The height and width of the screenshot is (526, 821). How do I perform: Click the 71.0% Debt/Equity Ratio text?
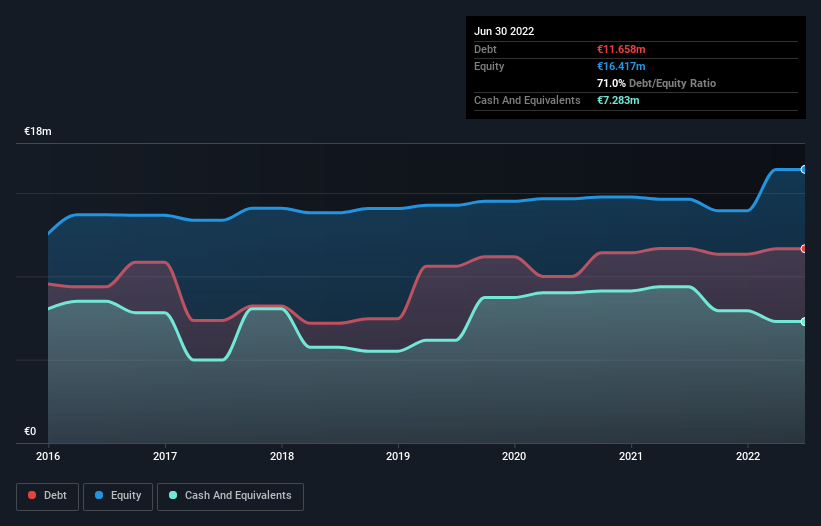[656, 83]
